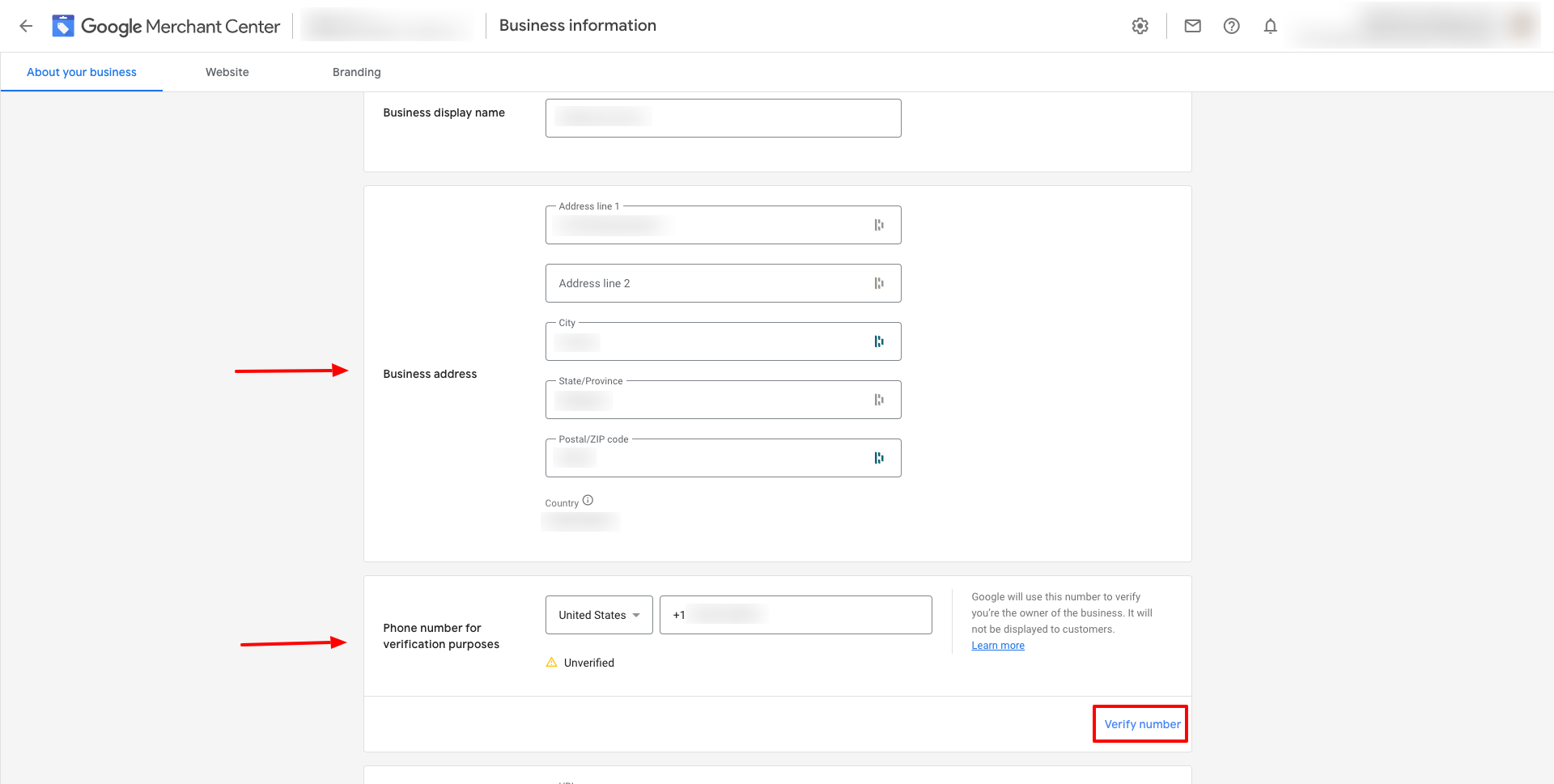Viewport: 1554px width, 784px height.
Task: Click the Verify number button
Action: tap(1141, 724)
